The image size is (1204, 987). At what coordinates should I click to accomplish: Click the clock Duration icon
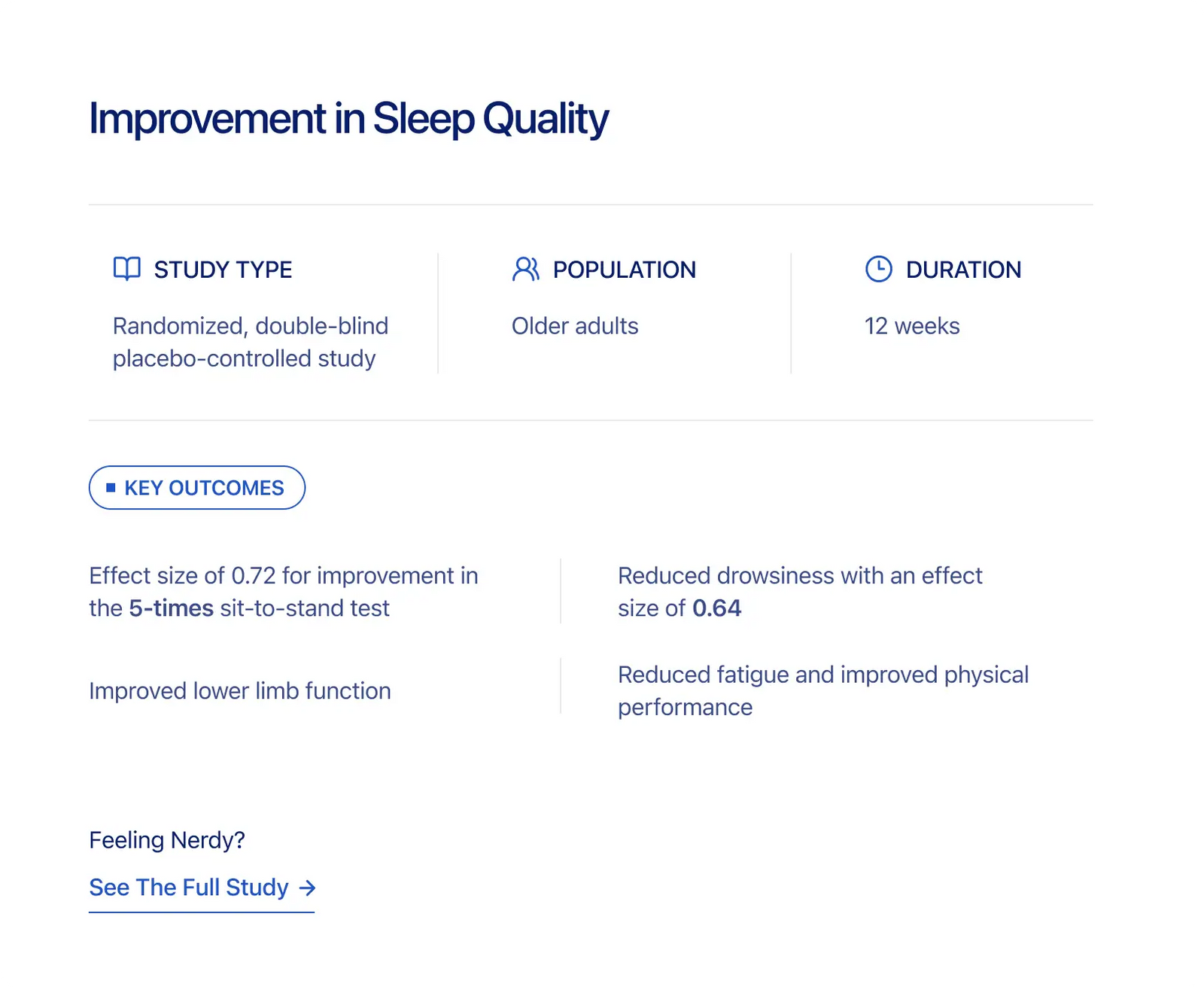[x=878, y=269]
